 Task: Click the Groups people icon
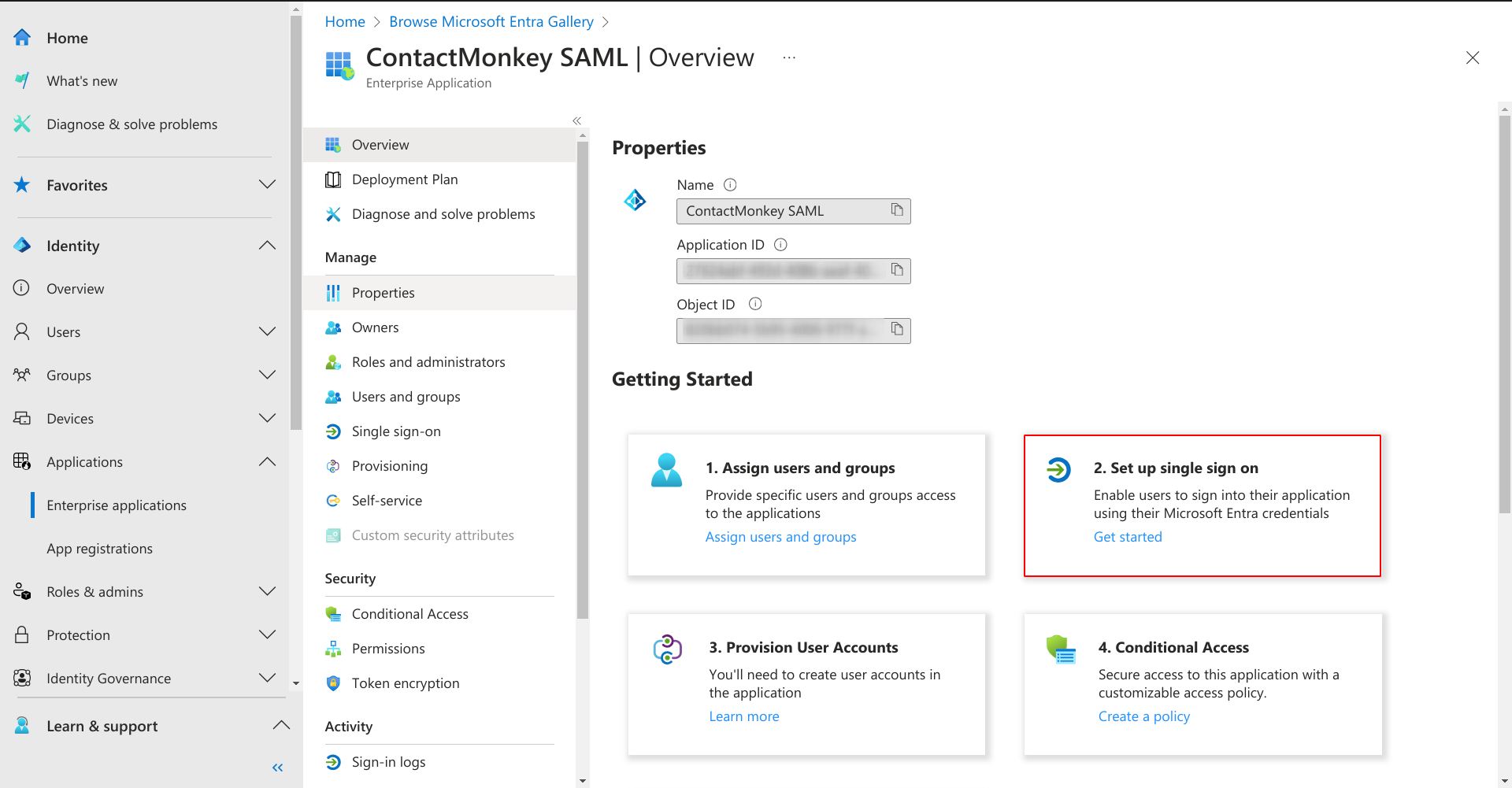coord(22,376)
